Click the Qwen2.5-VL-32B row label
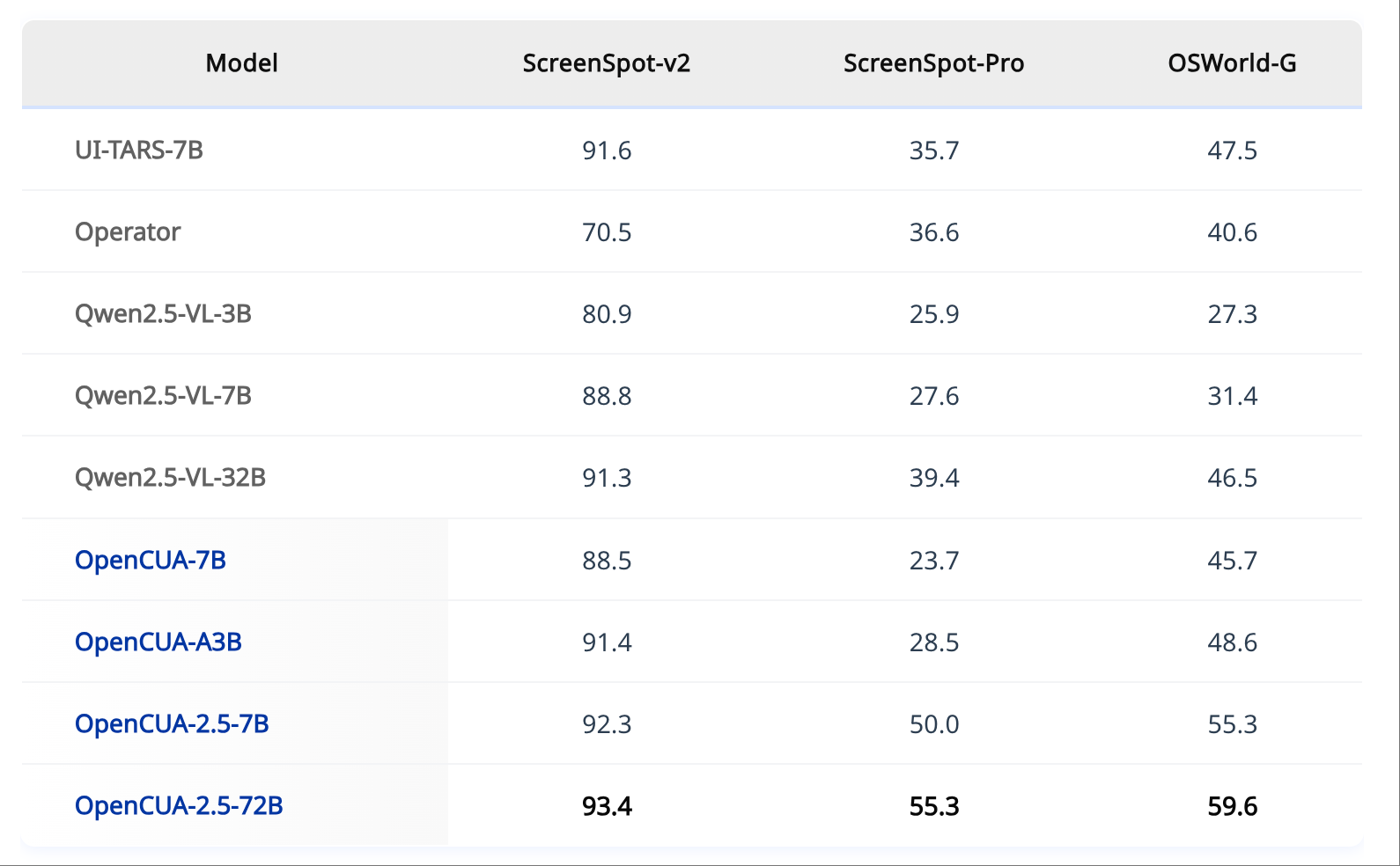1400x866 pixels. point(170,478)
